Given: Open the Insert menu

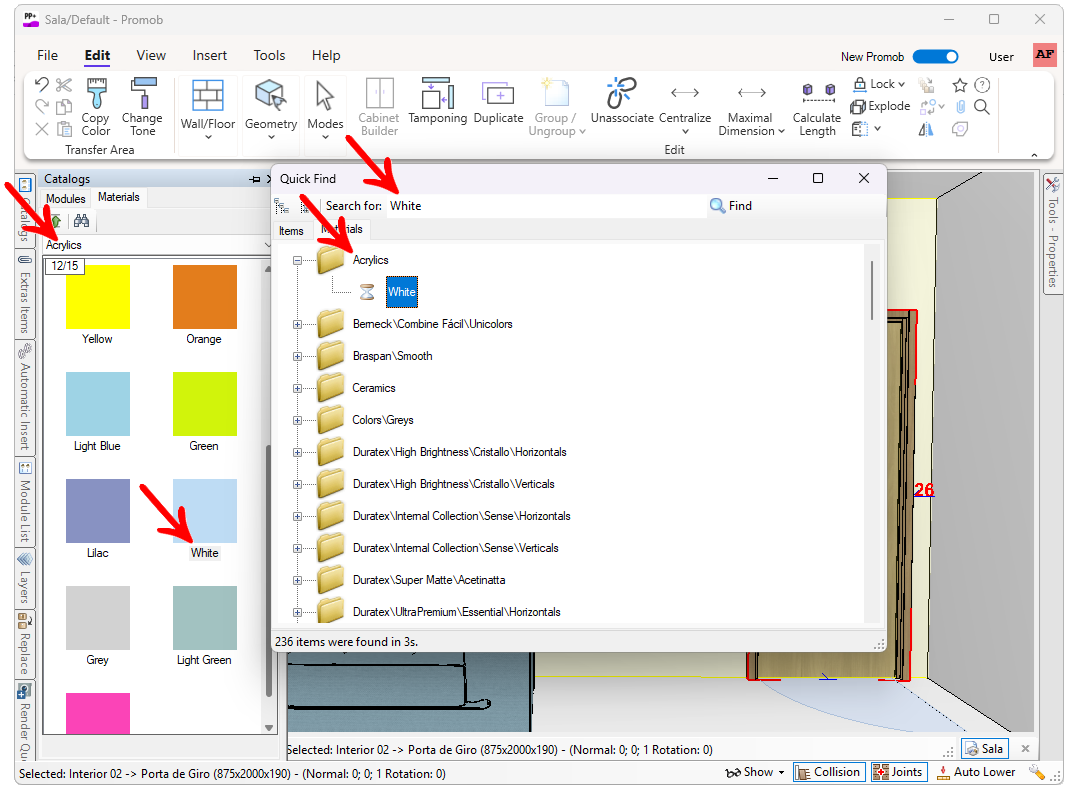Looking at the screenshot, I should [210, 56].
